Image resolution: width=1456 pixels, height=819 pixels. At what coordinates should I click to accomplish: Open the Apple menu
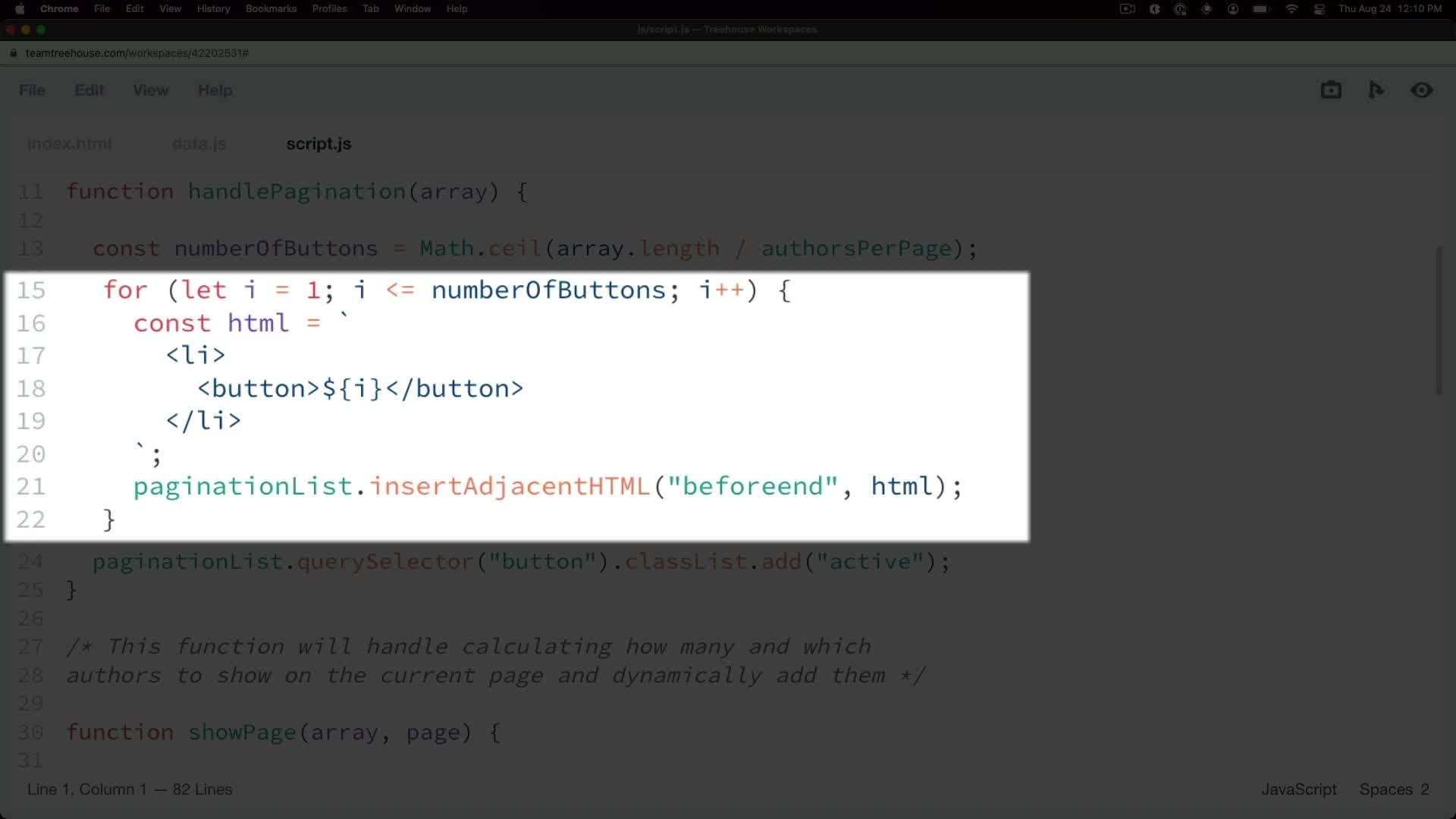20,9
